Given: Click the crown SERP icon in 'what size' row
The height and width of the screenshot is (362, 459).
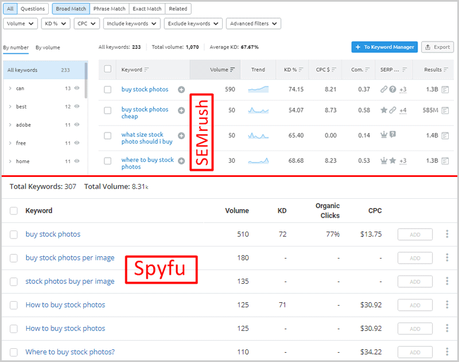Looking at the screenshot, I should pyautogui.click(x=384, y=135).
